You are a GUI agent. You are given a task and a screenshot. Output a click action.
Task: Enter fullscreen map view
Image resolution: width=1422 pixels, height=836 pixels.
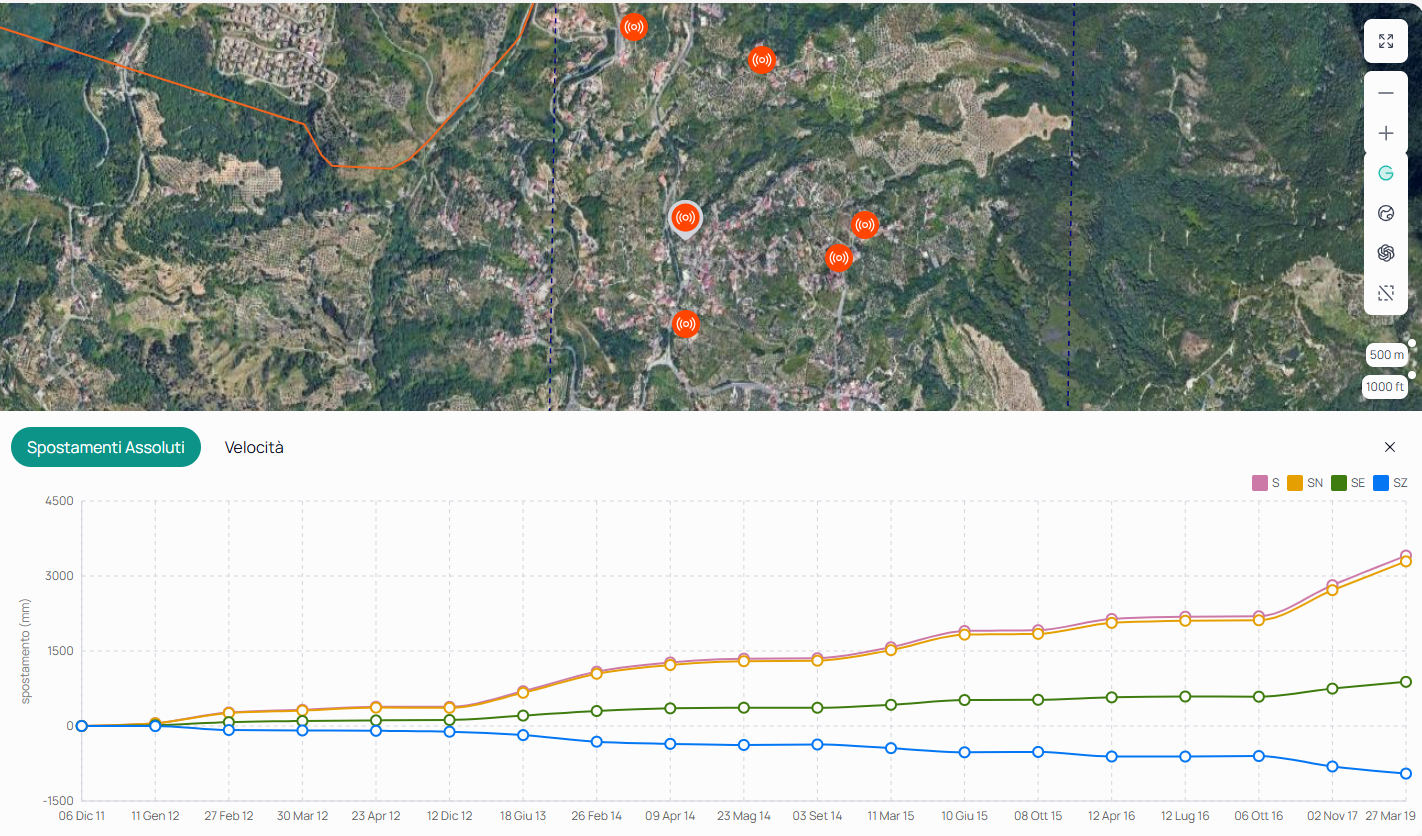[x=1386, y=41]
